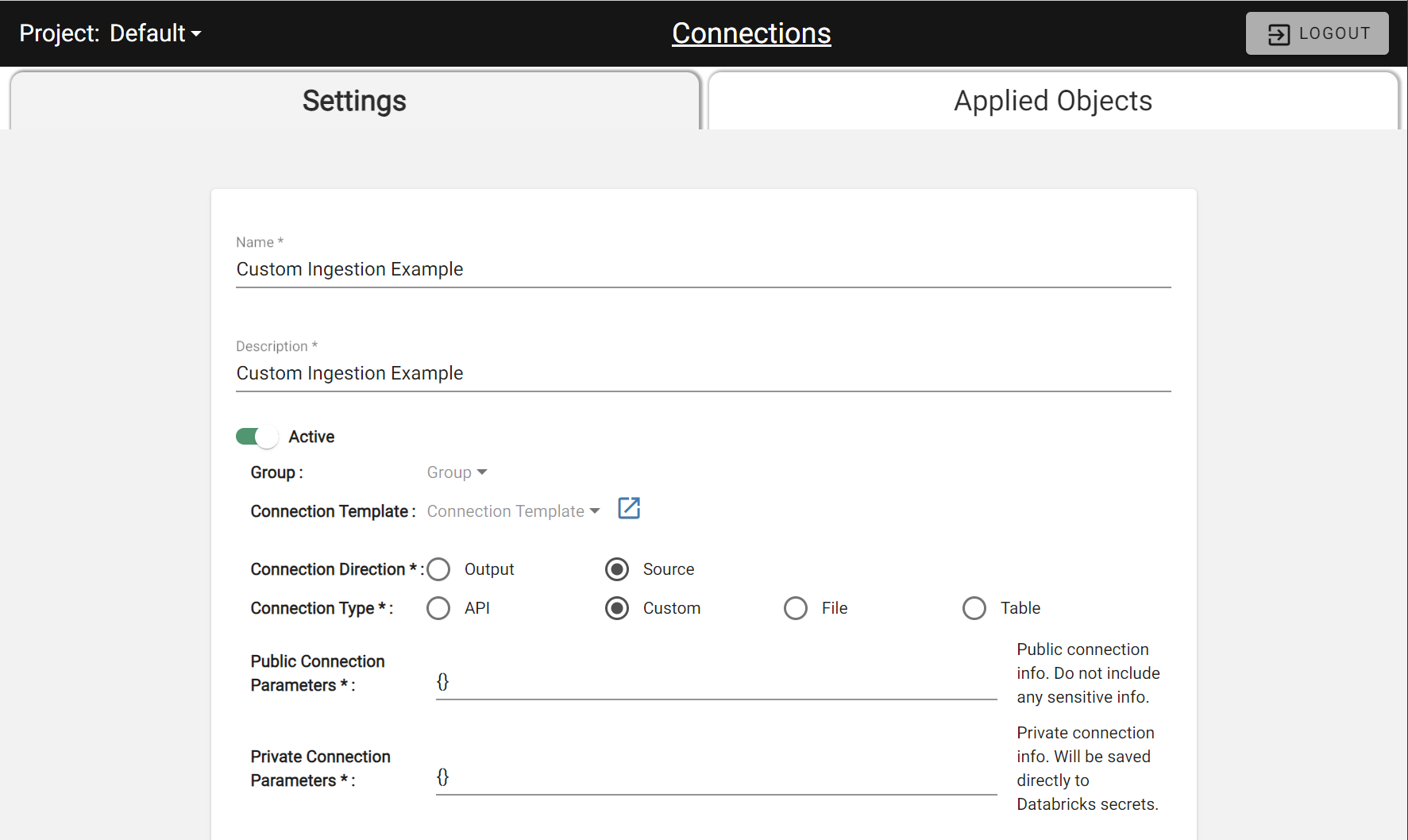Click the 'Connection Type' label

pos(322,608)
